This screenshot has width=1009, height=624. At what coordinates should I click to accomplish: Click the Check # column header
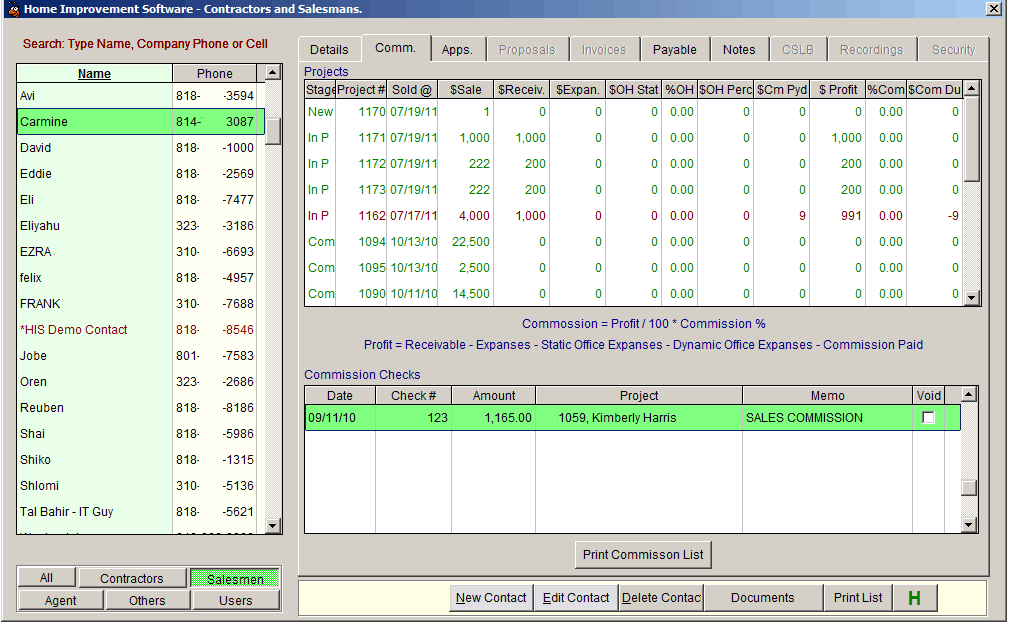(x=413, y=396)
